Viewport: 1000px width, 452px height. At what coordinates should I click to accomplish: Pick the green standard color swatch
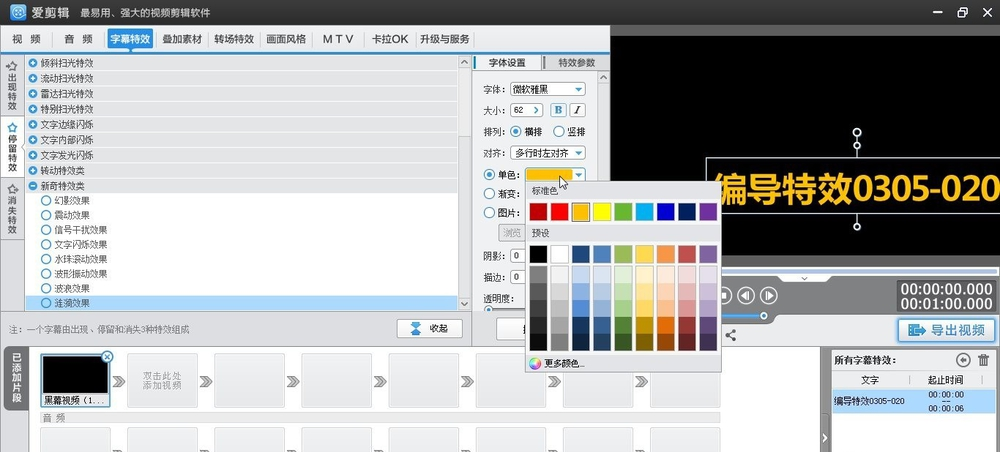(623, 211)
